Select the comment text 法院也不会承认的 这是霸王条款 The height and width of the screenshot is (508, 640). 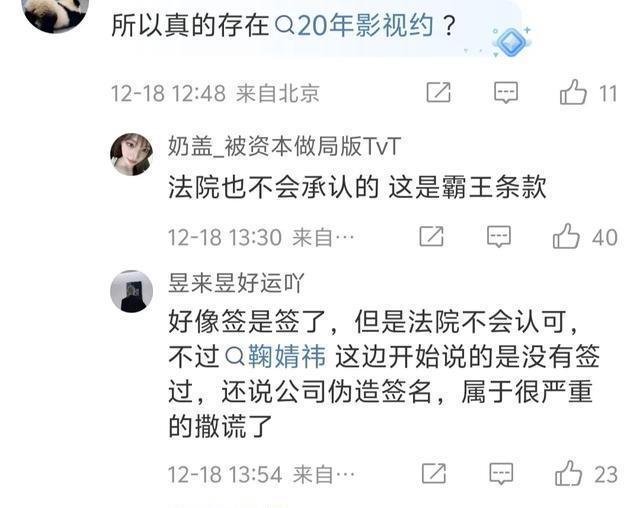(x=357, y=188)
